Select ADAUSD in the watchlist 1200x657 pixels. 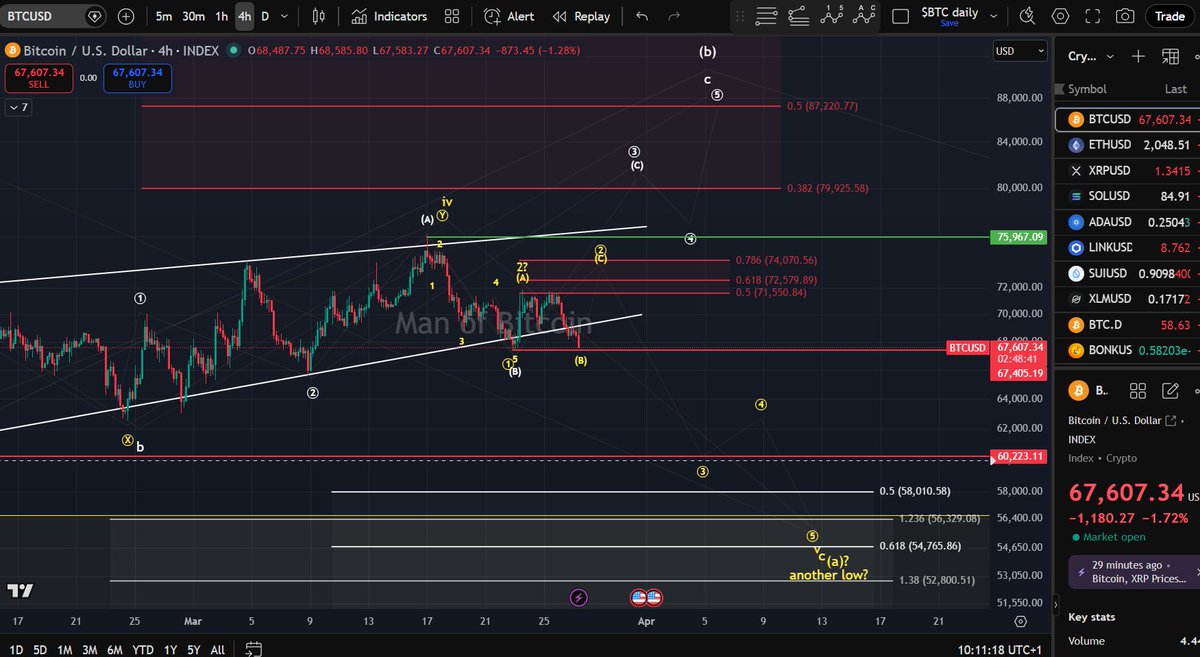click(x=1127, y=222)
